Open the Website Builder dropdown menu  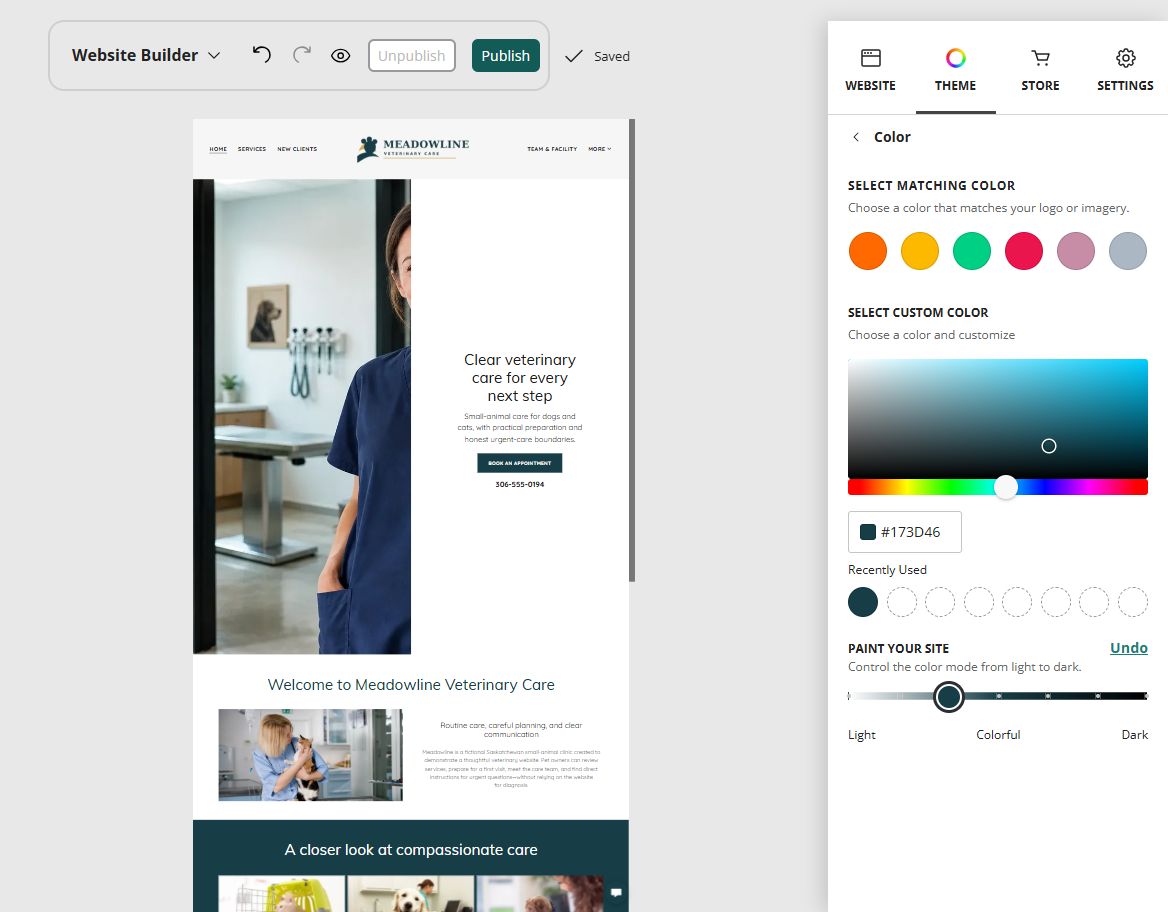click(146, 55)
